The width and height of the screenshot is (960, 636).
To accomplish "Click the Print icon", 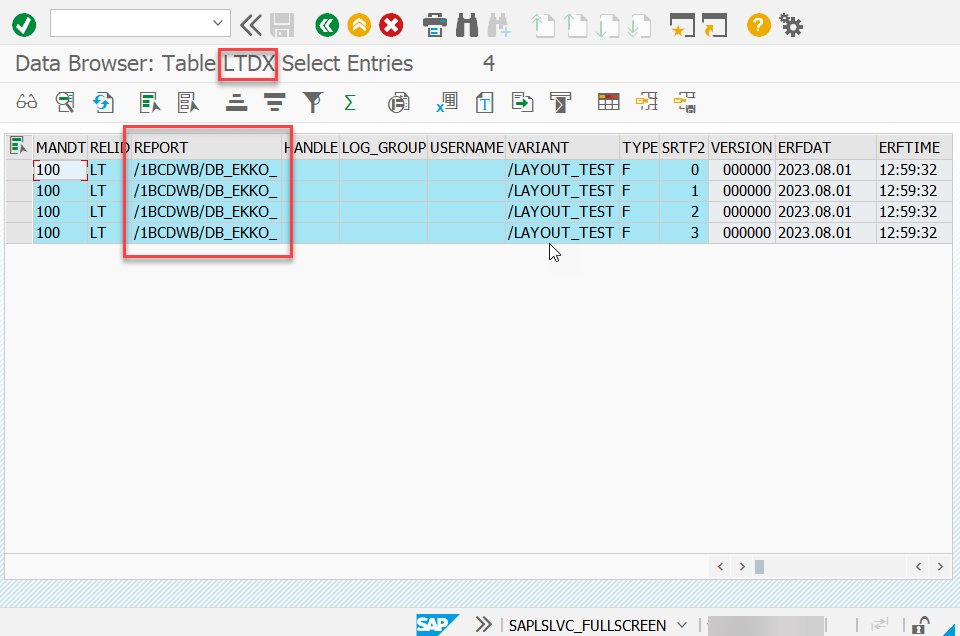I will 435,25.
